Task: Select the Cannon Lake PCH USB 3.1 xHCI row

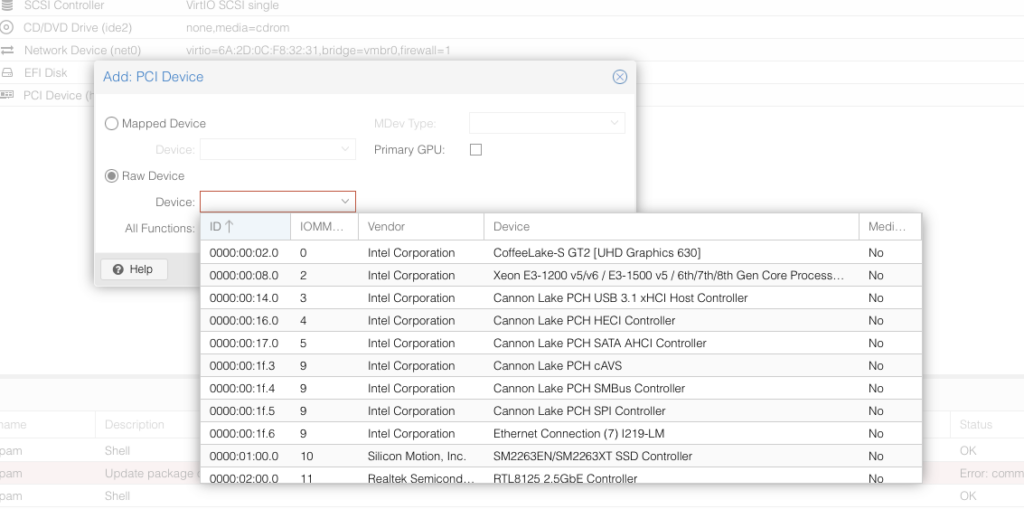Action: pos(620,298)
